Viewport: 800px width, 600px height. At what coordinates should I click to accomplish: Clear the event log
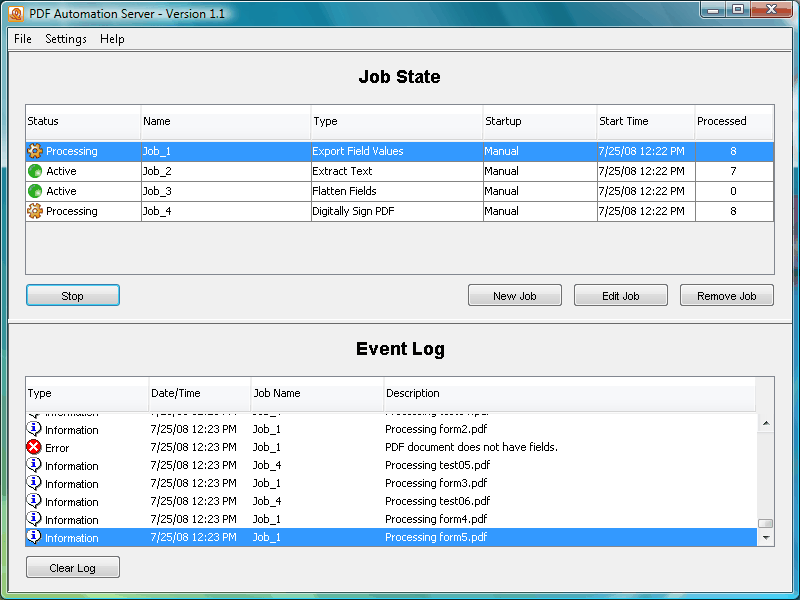(72, 567)
